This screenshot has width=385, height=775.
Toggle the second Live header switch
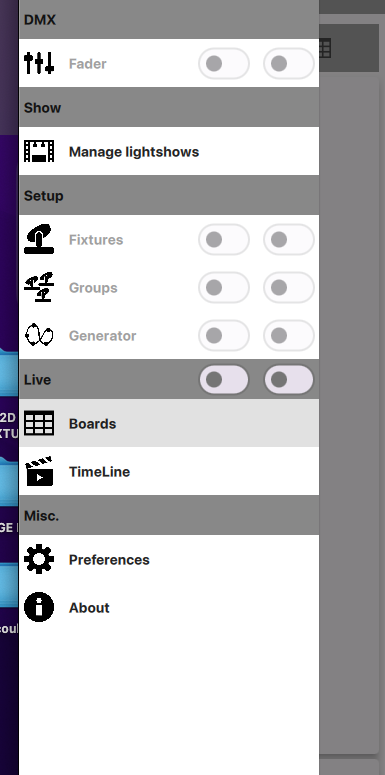point(289,379)
